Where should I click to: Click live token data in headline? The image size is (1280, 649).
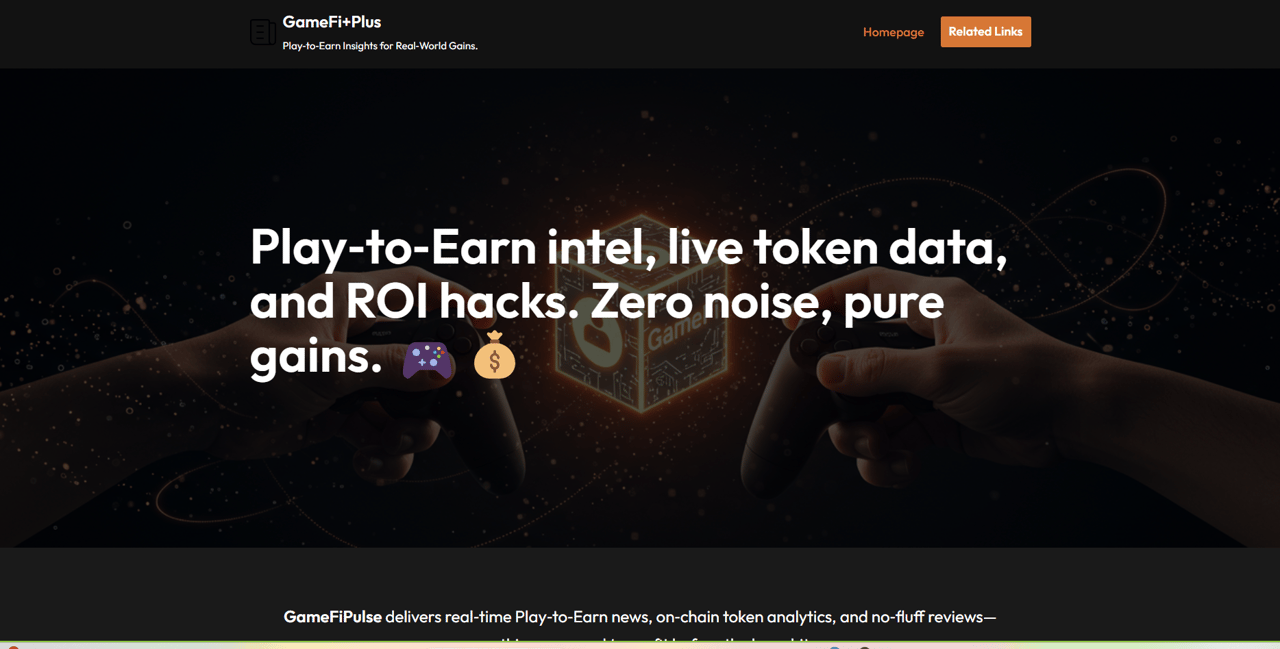(x=838, y=246)
